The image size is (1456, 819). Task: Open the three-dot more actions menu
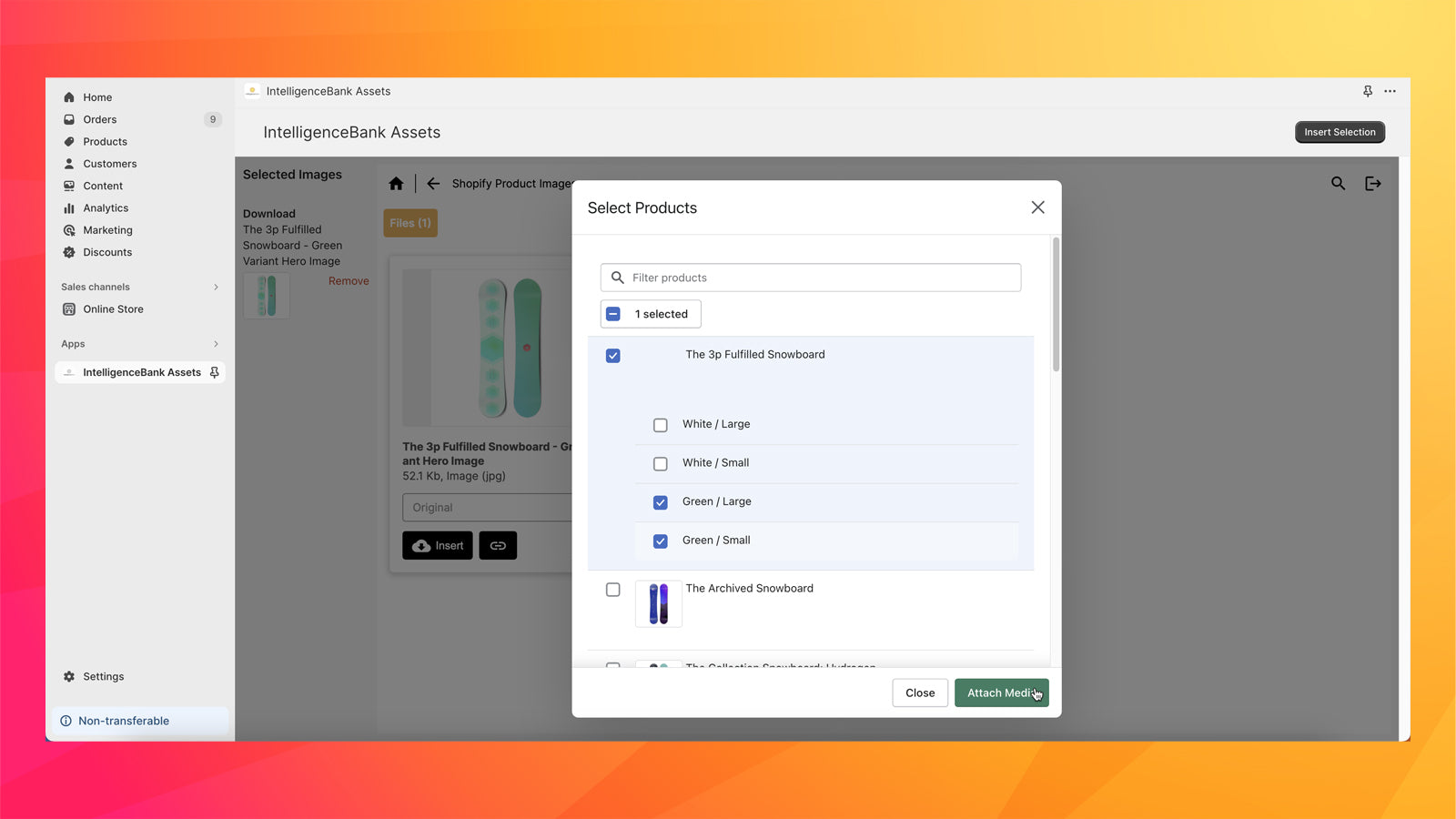pyautogui.click(x=1390, y=91)
